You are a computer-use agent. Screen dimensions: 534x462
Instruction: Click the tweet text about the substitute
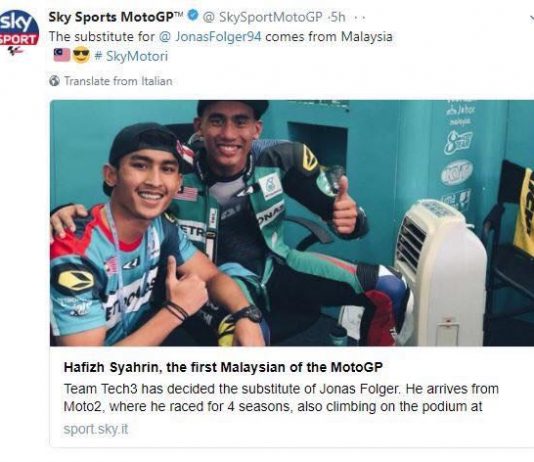tap(221, 37)
